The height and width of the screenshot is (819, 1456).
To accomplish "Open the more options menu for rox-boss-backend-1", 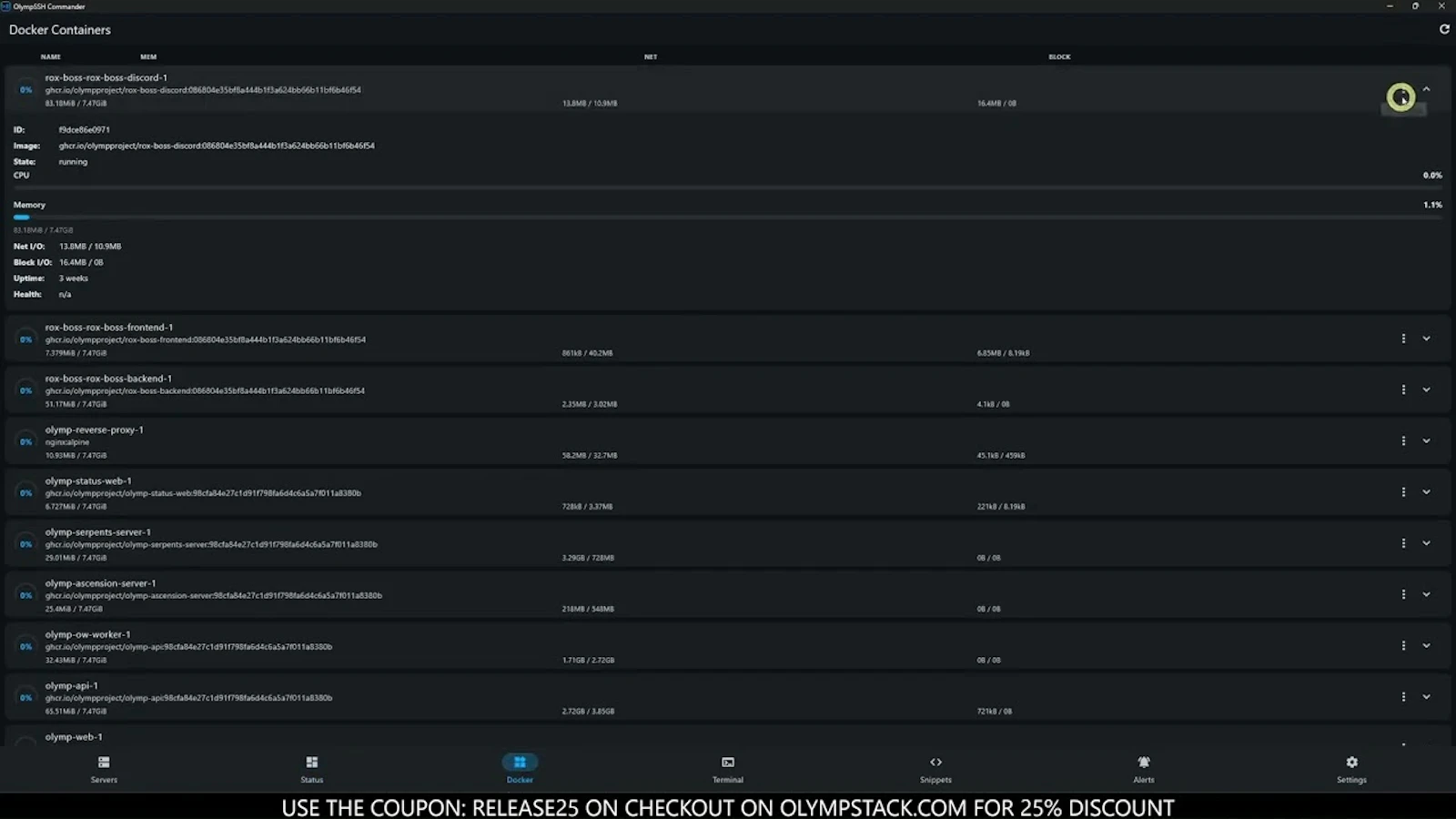I will pyautogui.click(x=1403, y=389).
